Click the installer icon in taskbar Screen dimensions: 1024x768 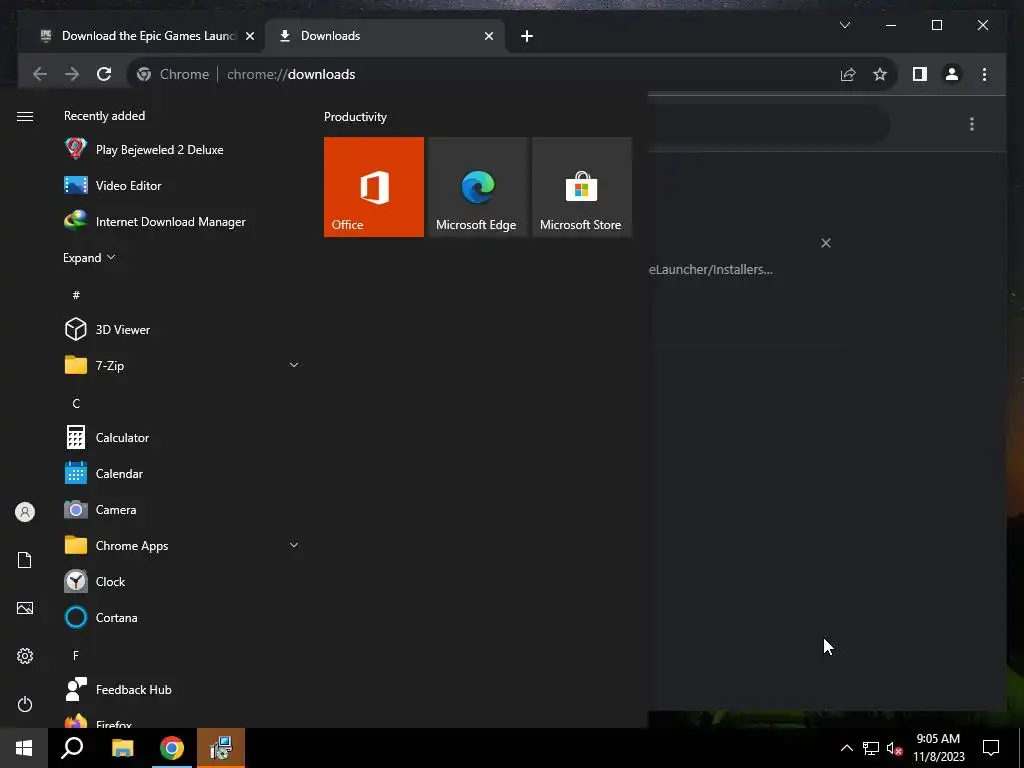click(x=221, y=748)
